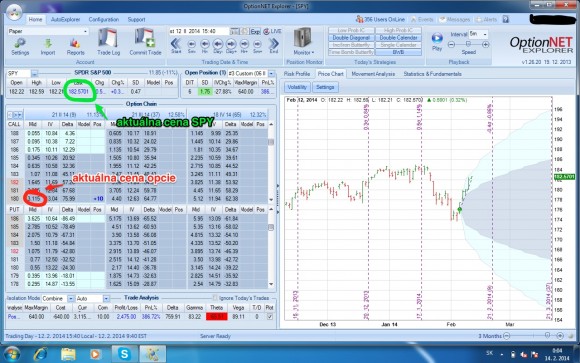Select the Double Diagonal strategy

click(351, 38)
